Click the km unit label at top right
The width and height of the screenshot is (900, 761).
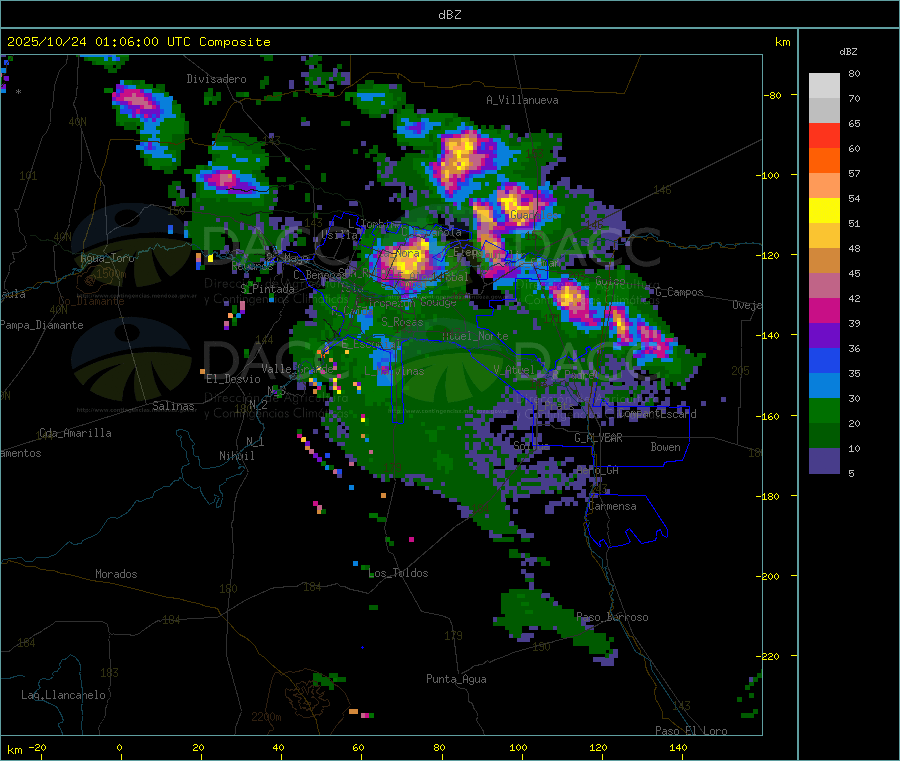point(783,42)
